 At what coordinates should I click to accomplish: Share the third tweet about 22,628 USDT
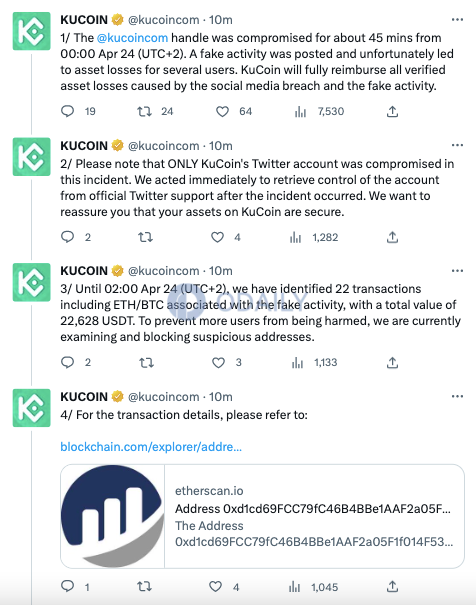pos(392,362)
